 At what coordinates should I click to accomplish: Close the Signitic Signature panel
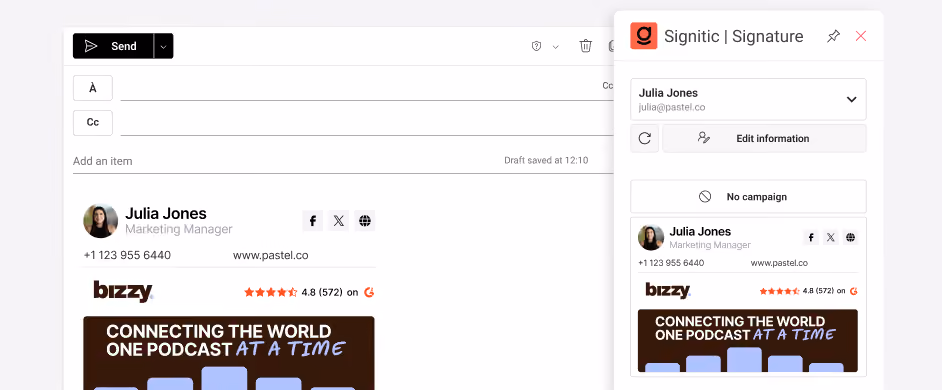point(861,36)
